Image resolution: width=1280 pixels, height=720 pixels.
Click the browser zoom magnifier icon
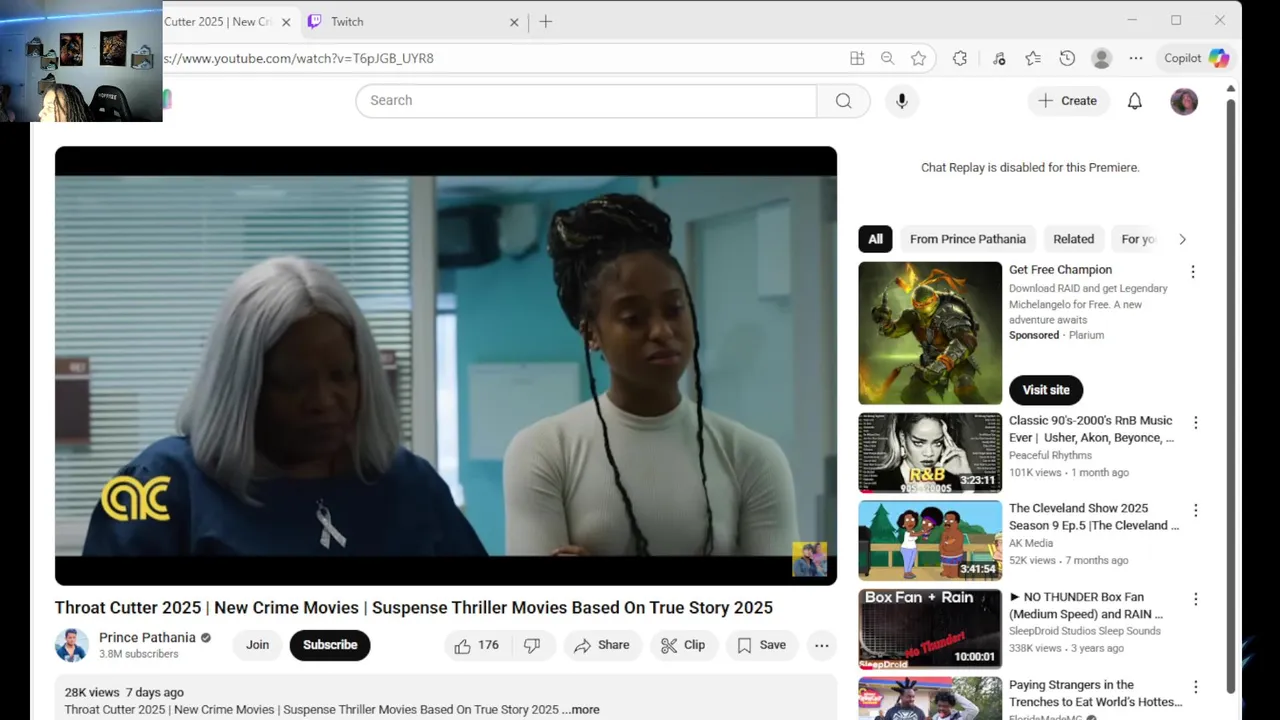click(x=887, y=58)
